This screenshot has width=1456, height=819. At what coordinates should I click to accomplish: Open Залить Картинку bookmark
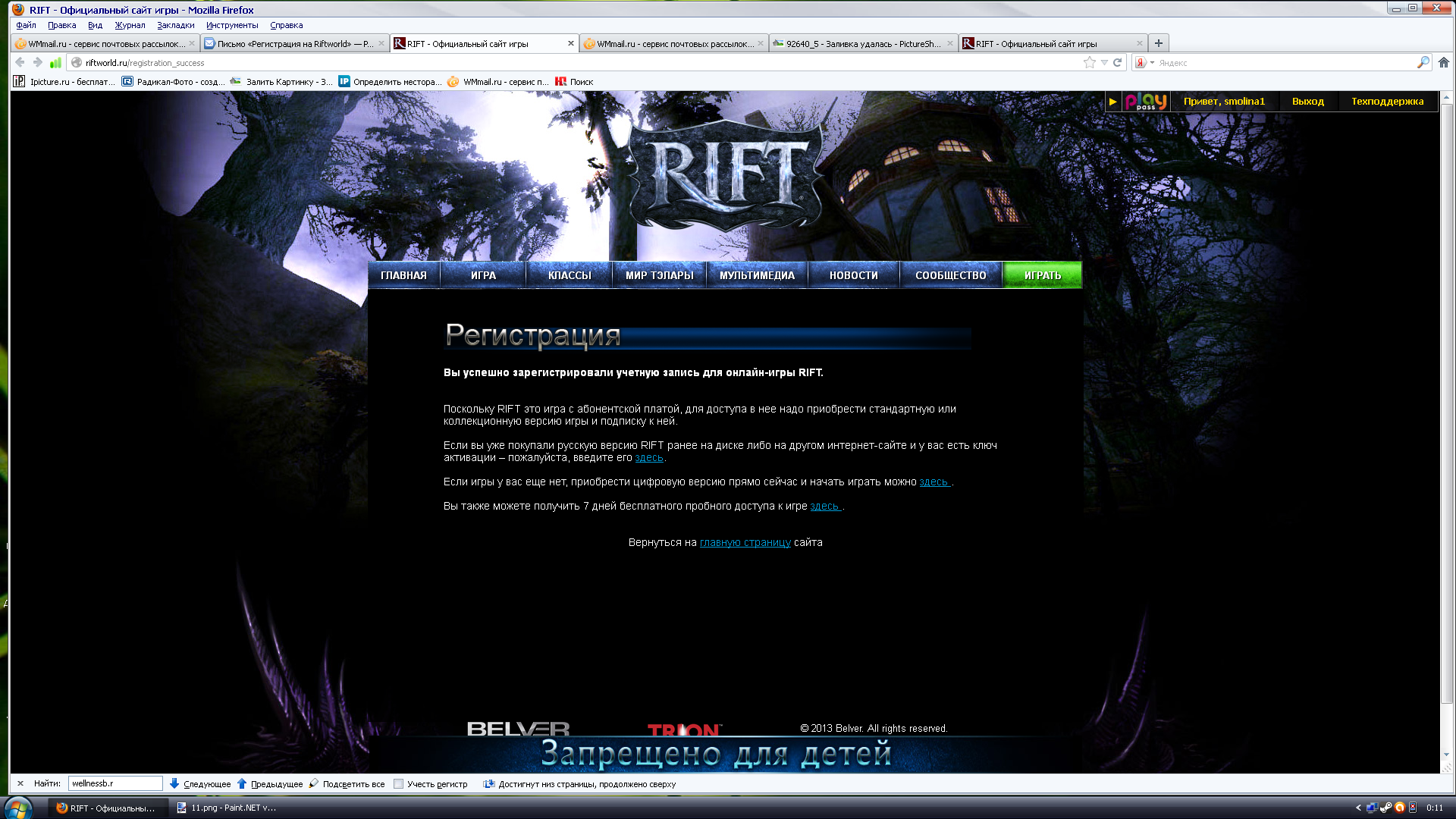pos(281,81)
